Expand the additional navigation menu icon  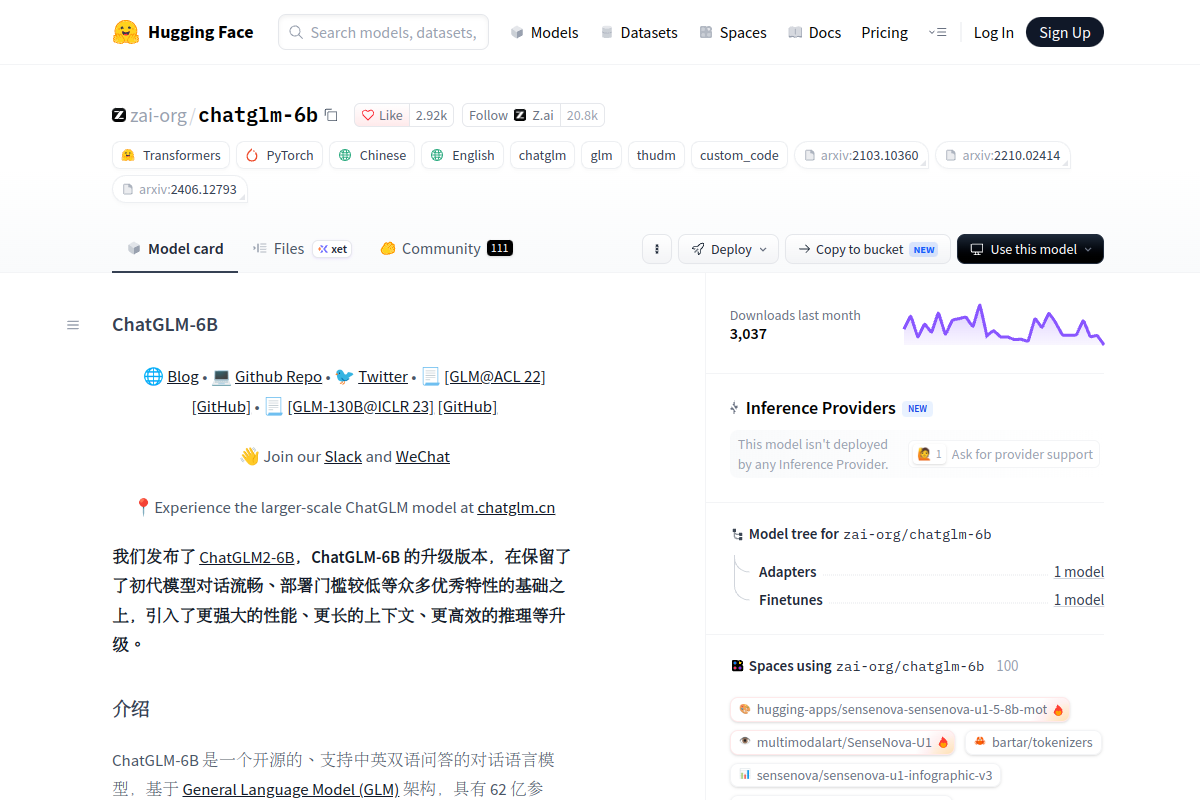[x=937, y=32]
